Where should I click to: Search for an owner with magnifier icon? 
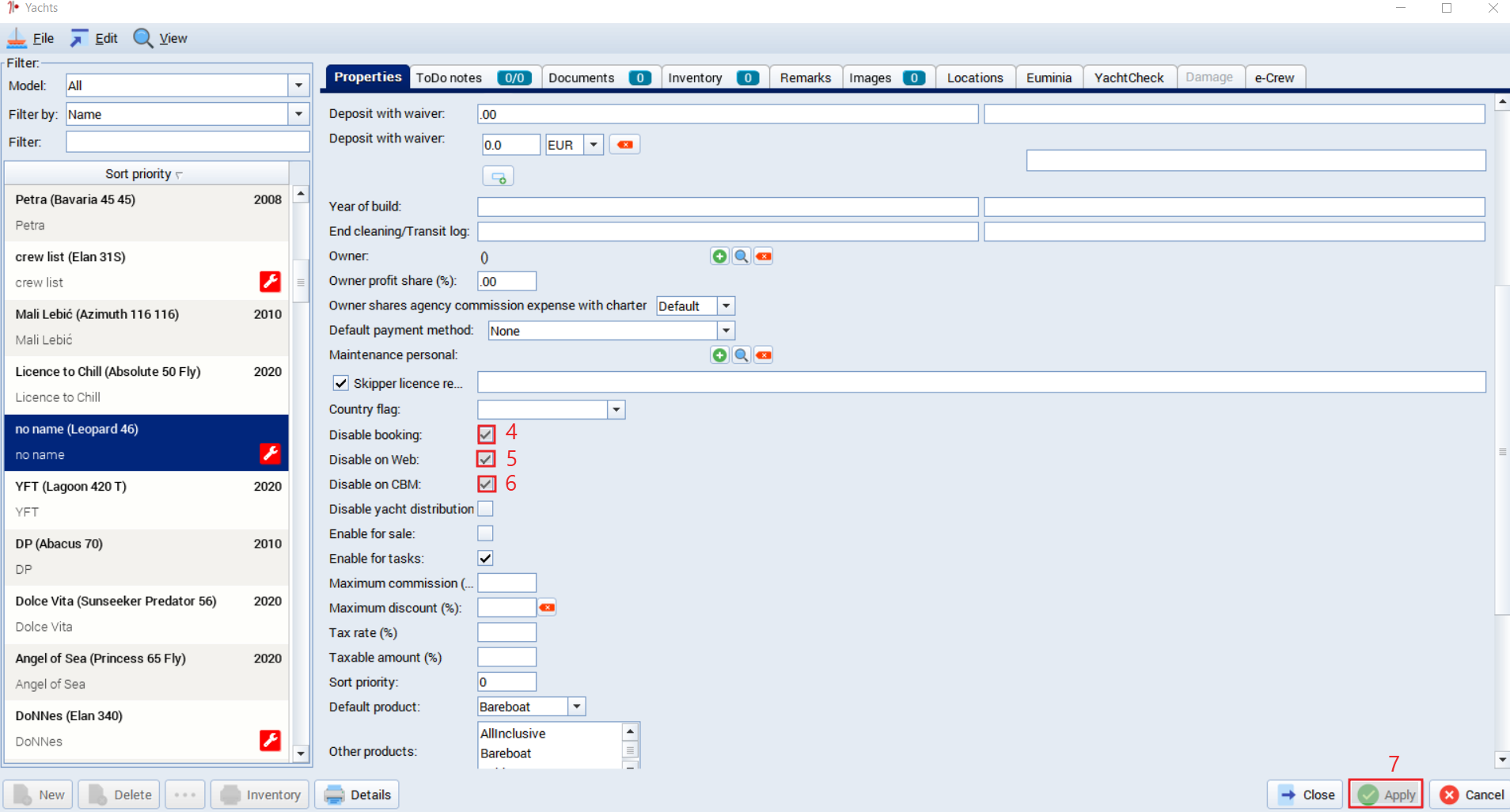click(742, 256)
